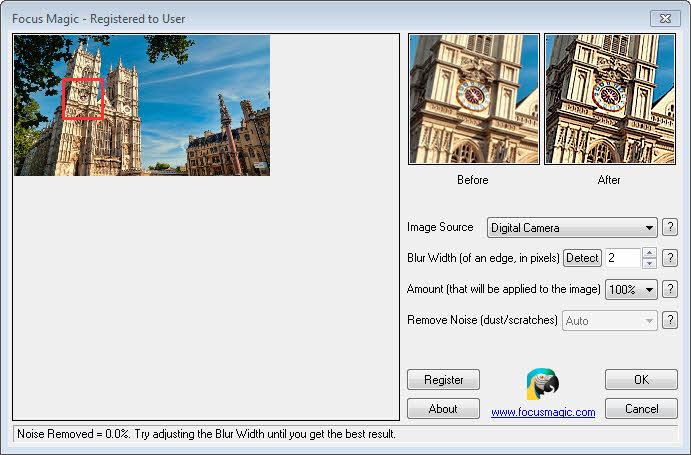Click the Detect blur width button
Viewport: 691px width, 455px height.
[582, 258]
